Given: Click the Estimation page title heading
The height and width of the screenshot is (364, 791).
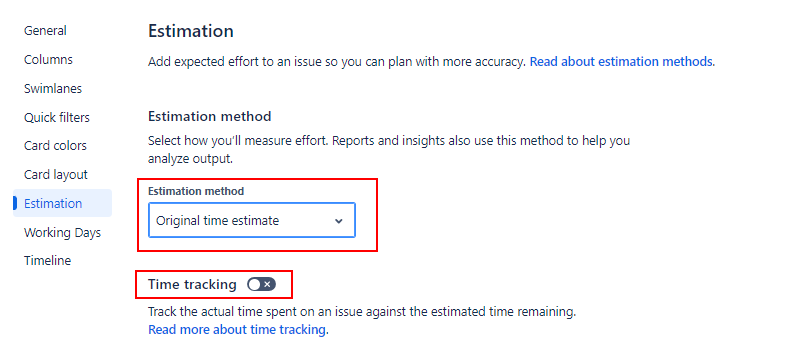Looking at the screenshot, I should pos(191,31).
